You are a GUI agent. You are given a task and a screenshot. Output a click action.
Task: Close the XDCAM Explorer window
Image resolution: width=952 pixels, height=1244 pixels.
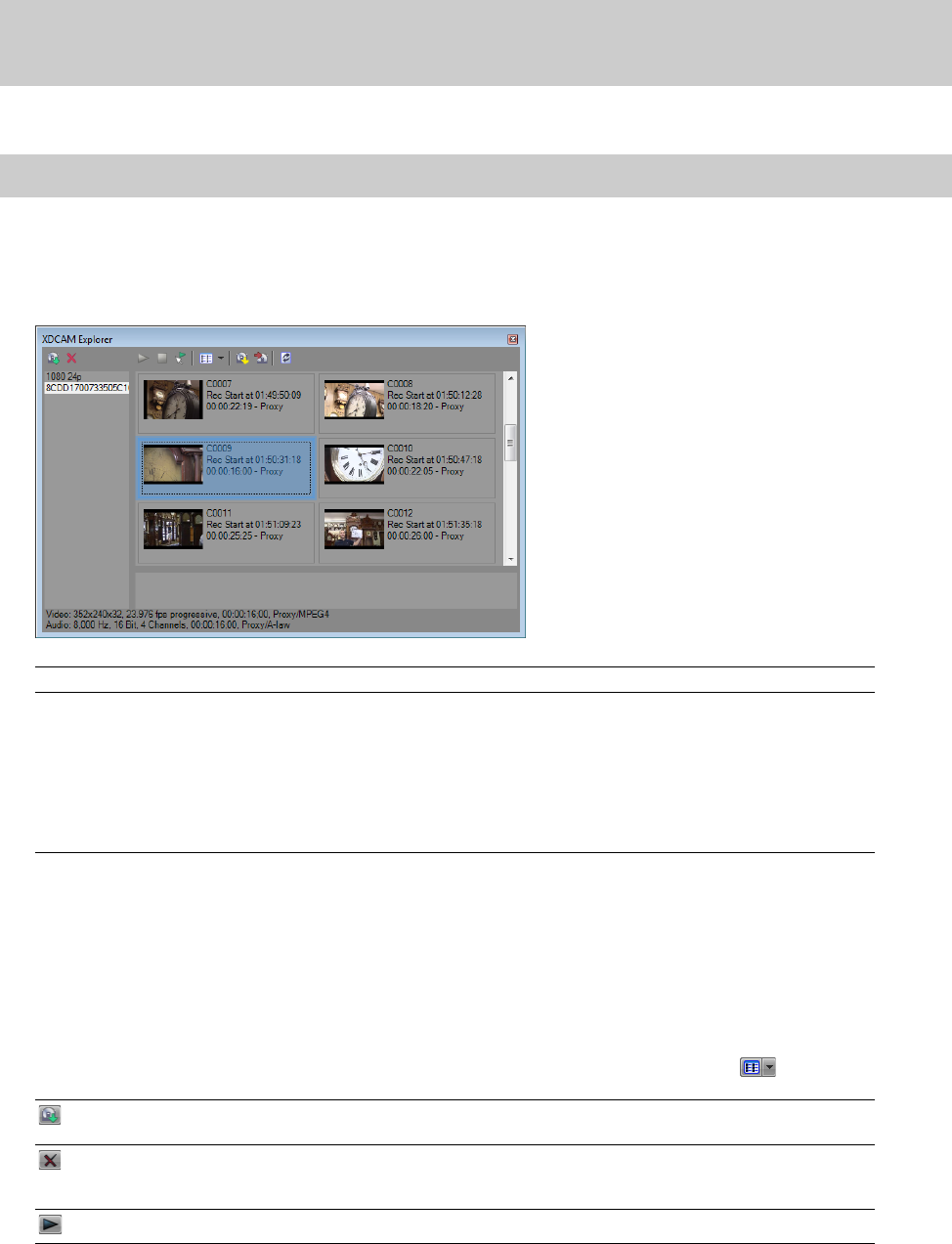512,339
